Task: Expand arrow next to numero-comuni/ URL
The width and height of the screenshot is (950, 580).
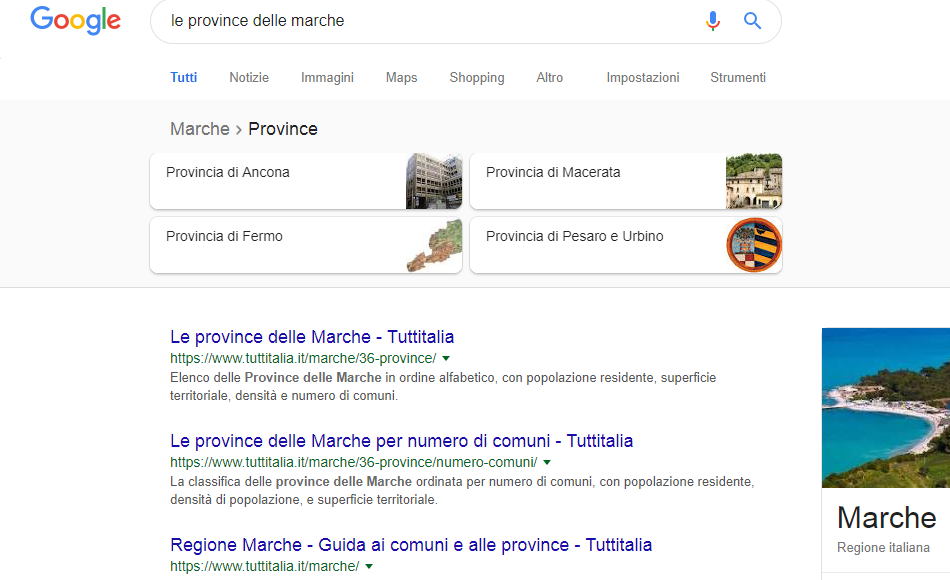Action: (547, 462)
